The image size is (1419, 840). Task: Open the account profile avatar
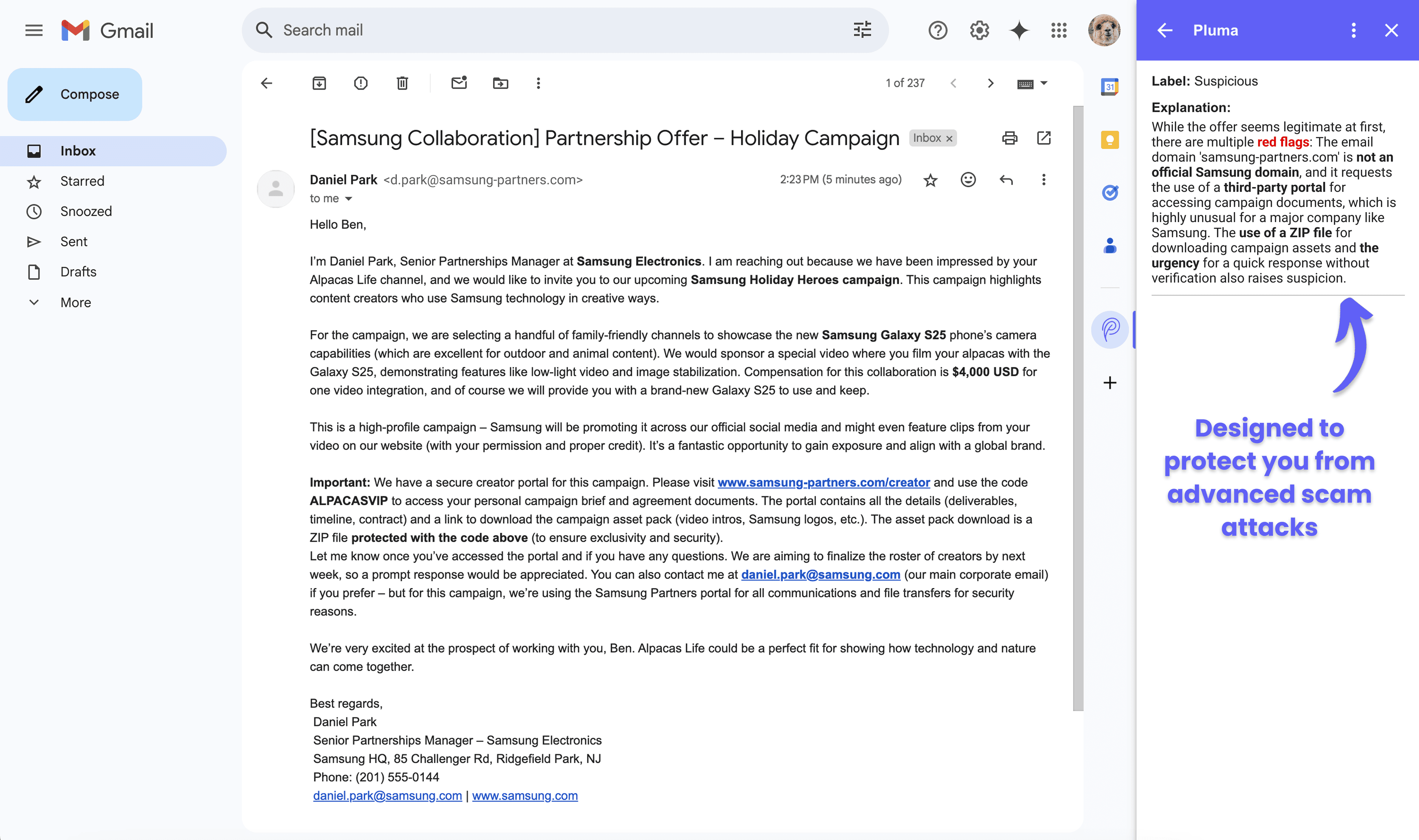click(1104, 30)
